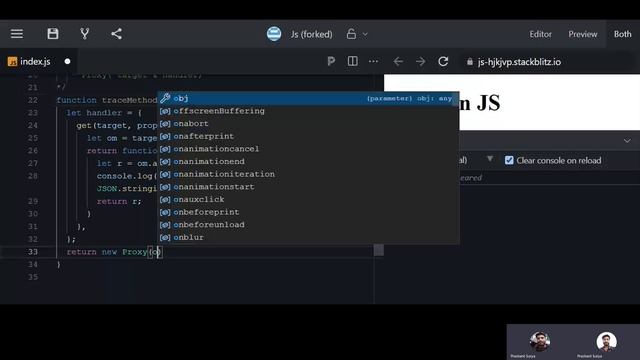Click the preview heading ending in JS
This screenshot has height=360, width=640.
[480, 103]
